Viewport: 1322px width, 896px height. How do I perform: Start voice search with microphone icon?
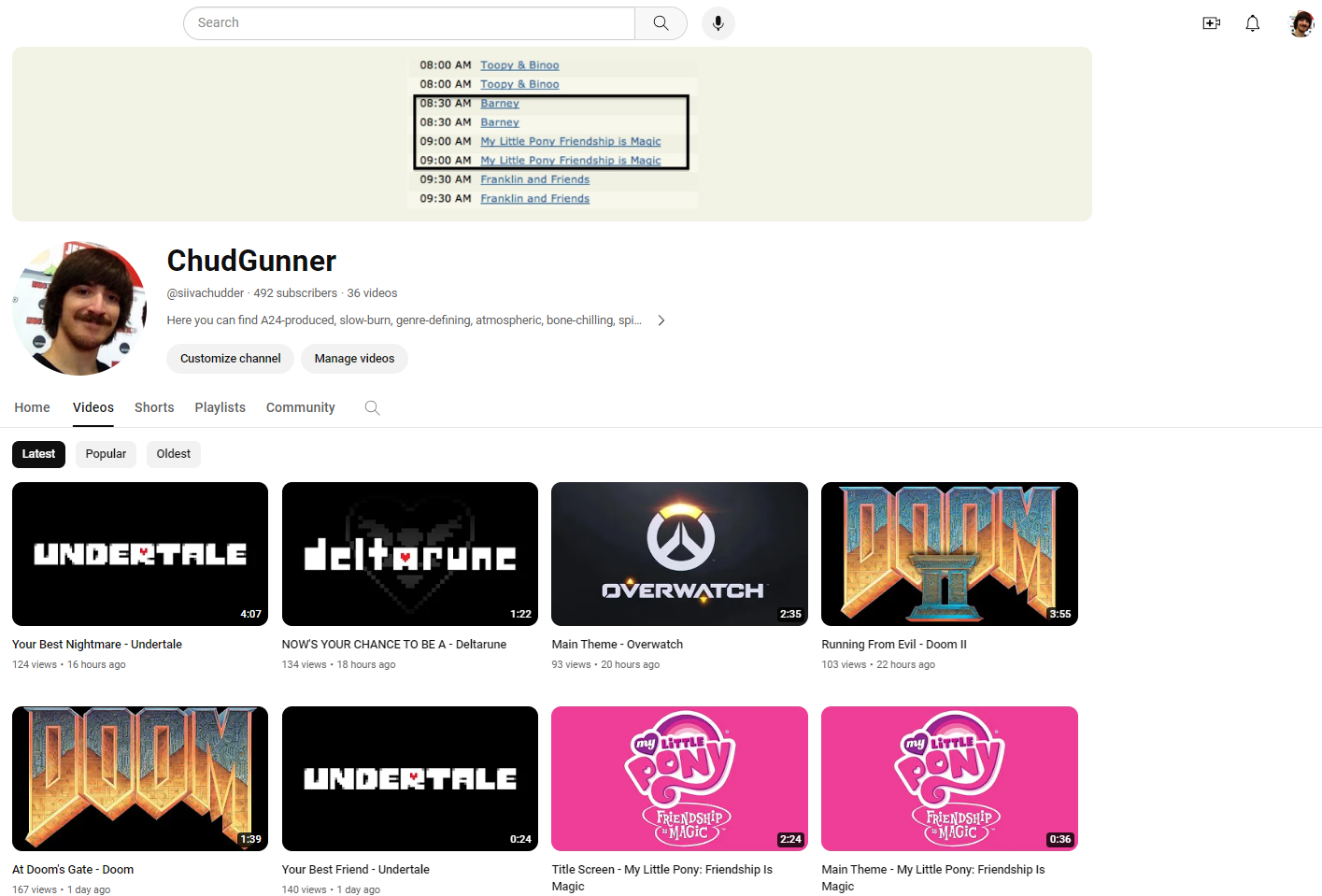point(718,23)
